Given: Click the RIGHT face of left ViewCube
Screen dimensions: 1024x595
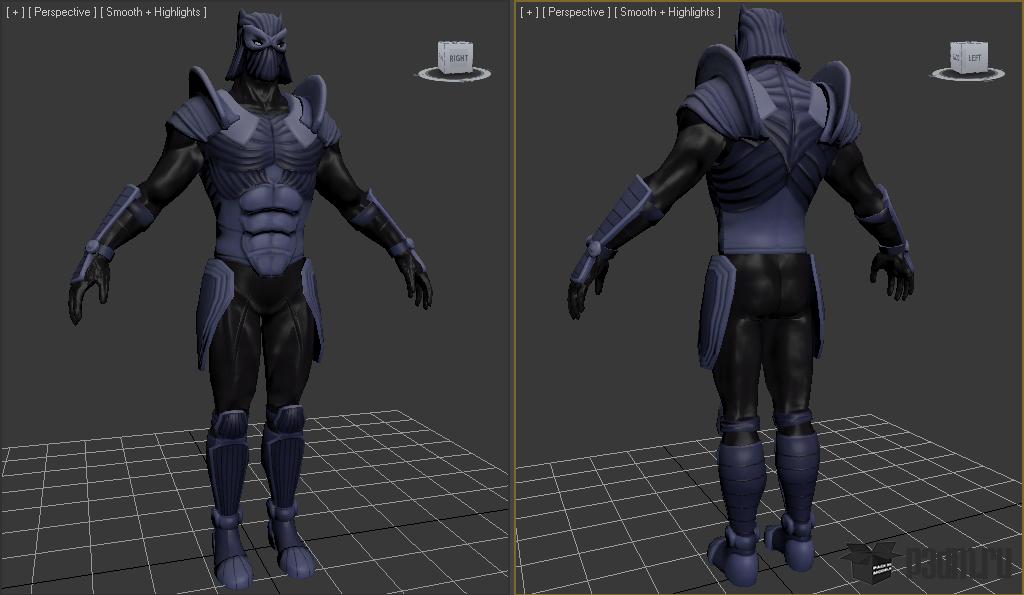Looking at the screenshot, I should click(x=458, y=58).
